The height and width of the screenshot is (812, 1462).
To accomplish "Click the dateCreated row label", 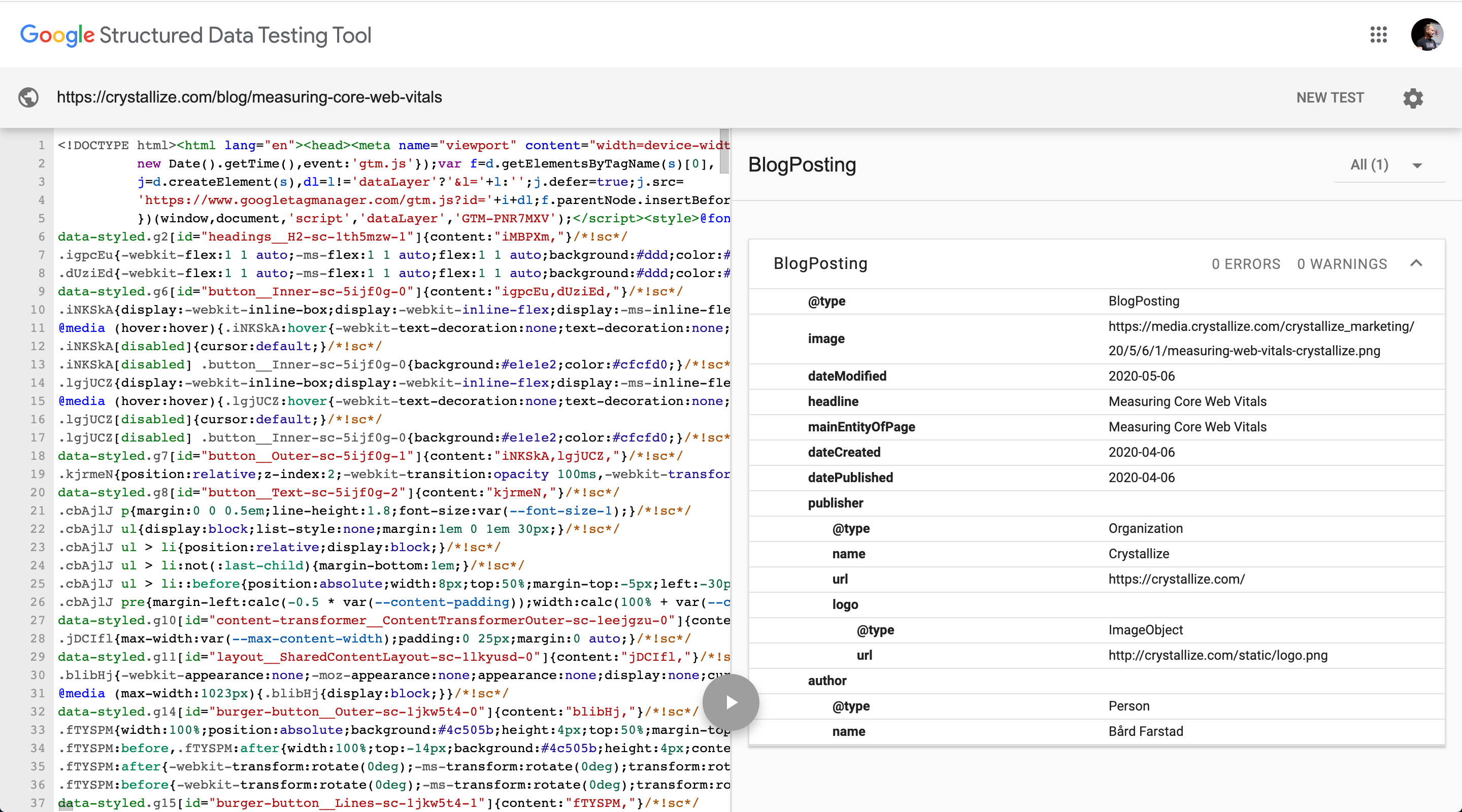I will 844,452.
